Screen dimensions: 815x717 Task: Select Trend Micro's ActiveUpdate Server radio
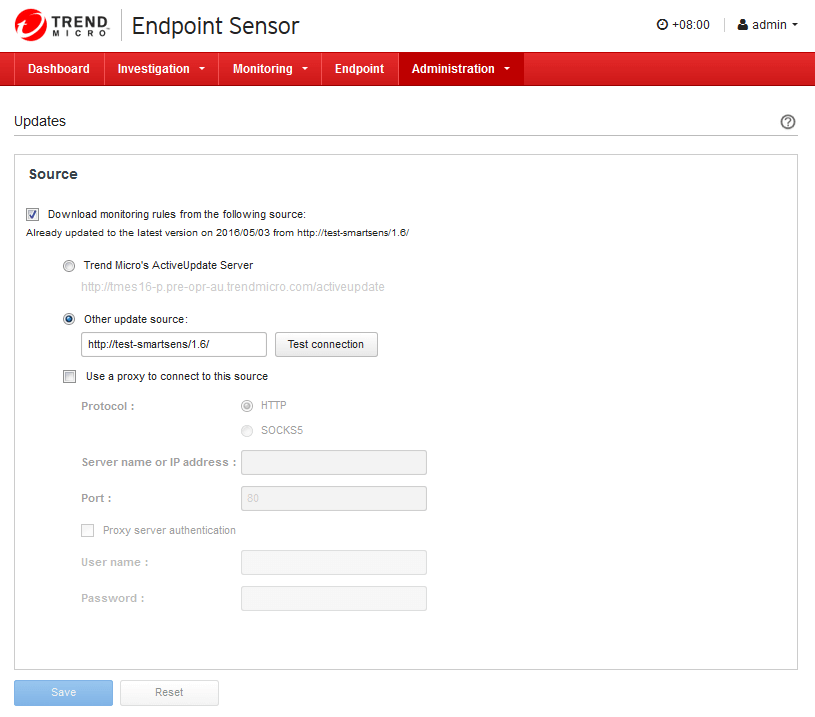pos(68,266)
